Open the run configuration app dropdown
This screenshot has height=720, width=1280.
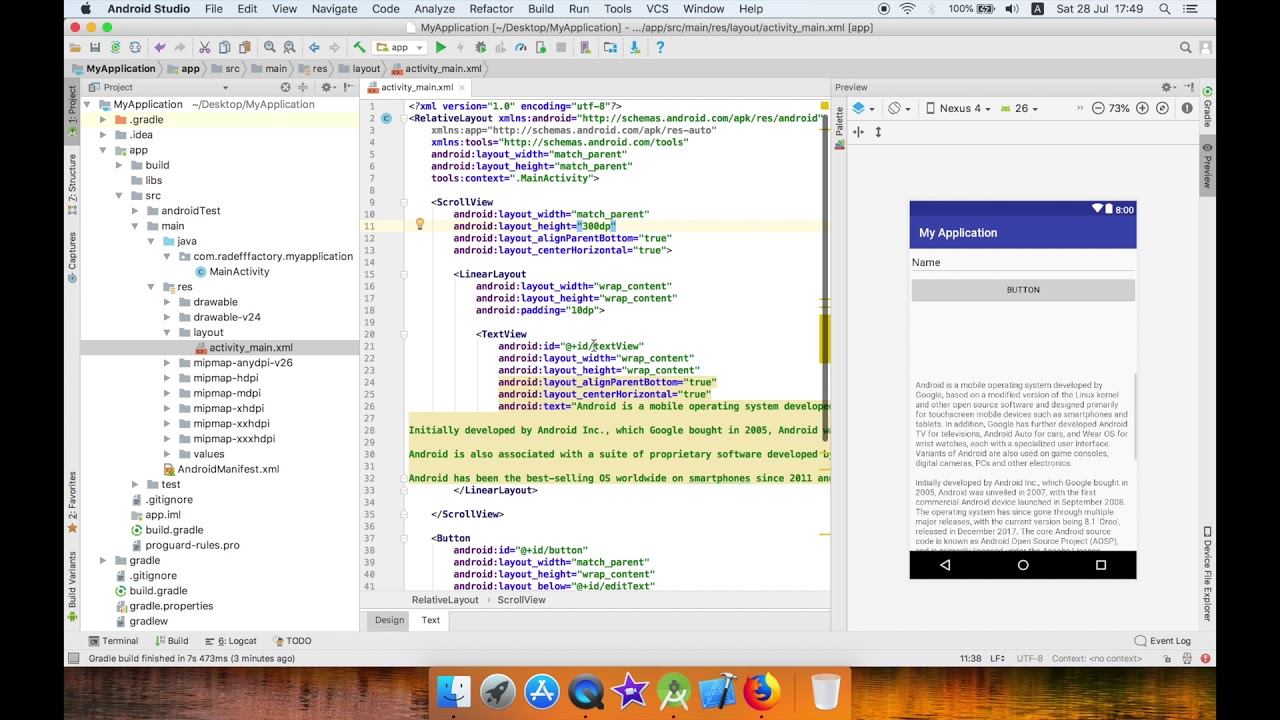(400, 47)
